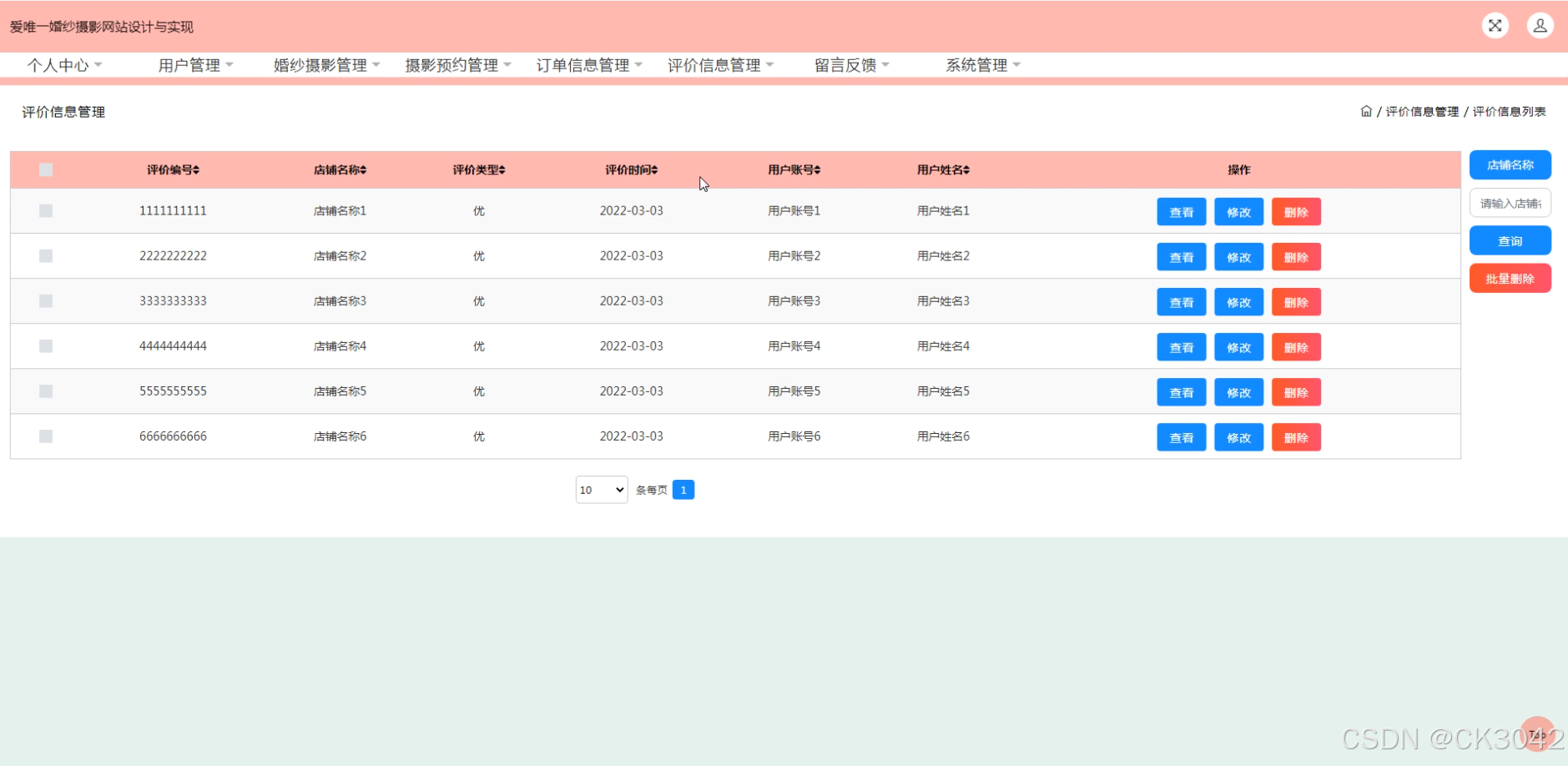Check the row 5555555555 checkbox
This screenshot has height=766, width=1568.
coord(46,391)
